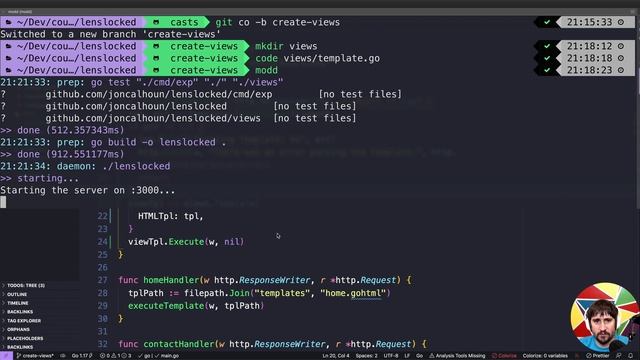Click "home.gohtml" string on line 28
Image resolution: width=640 pixels, height=360 pixels.
(x=353, y=293)
